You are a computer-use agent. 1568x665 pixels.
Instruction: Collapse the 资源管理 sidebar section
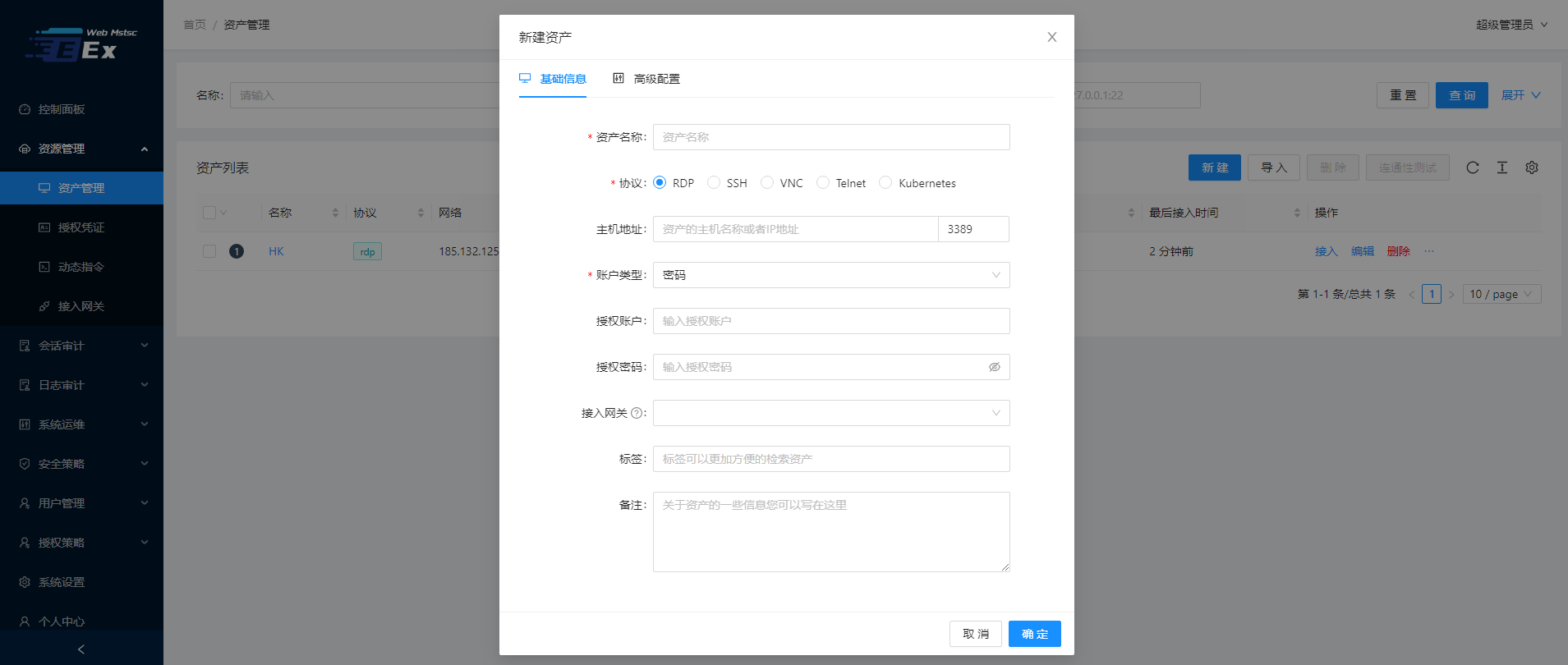(81, 149)
